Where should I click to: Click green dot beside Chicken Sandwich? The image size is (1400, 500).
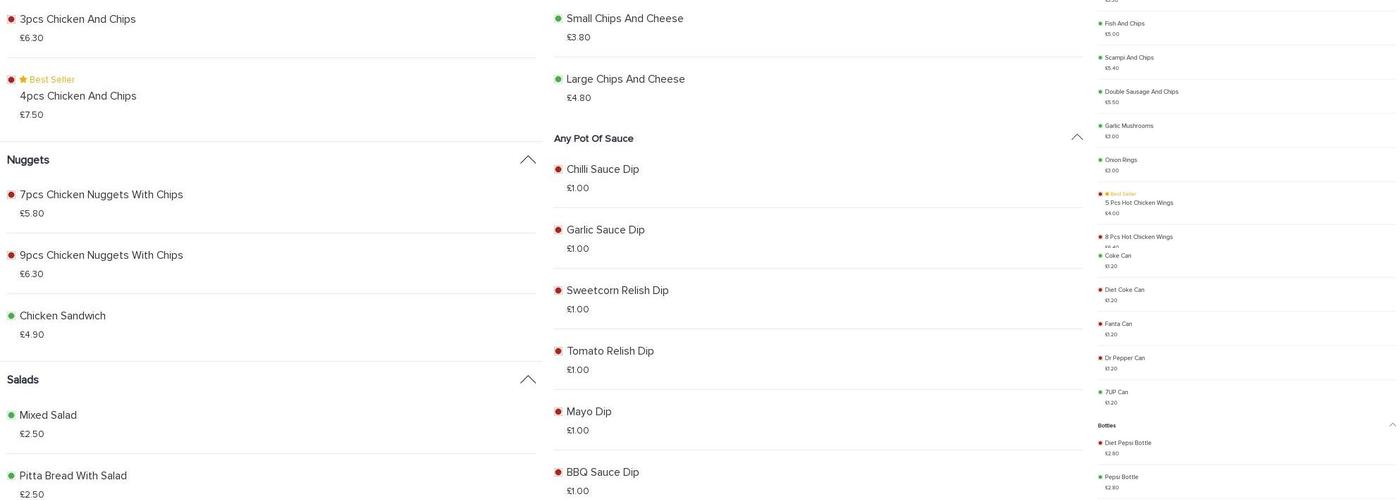click(11, 316)
